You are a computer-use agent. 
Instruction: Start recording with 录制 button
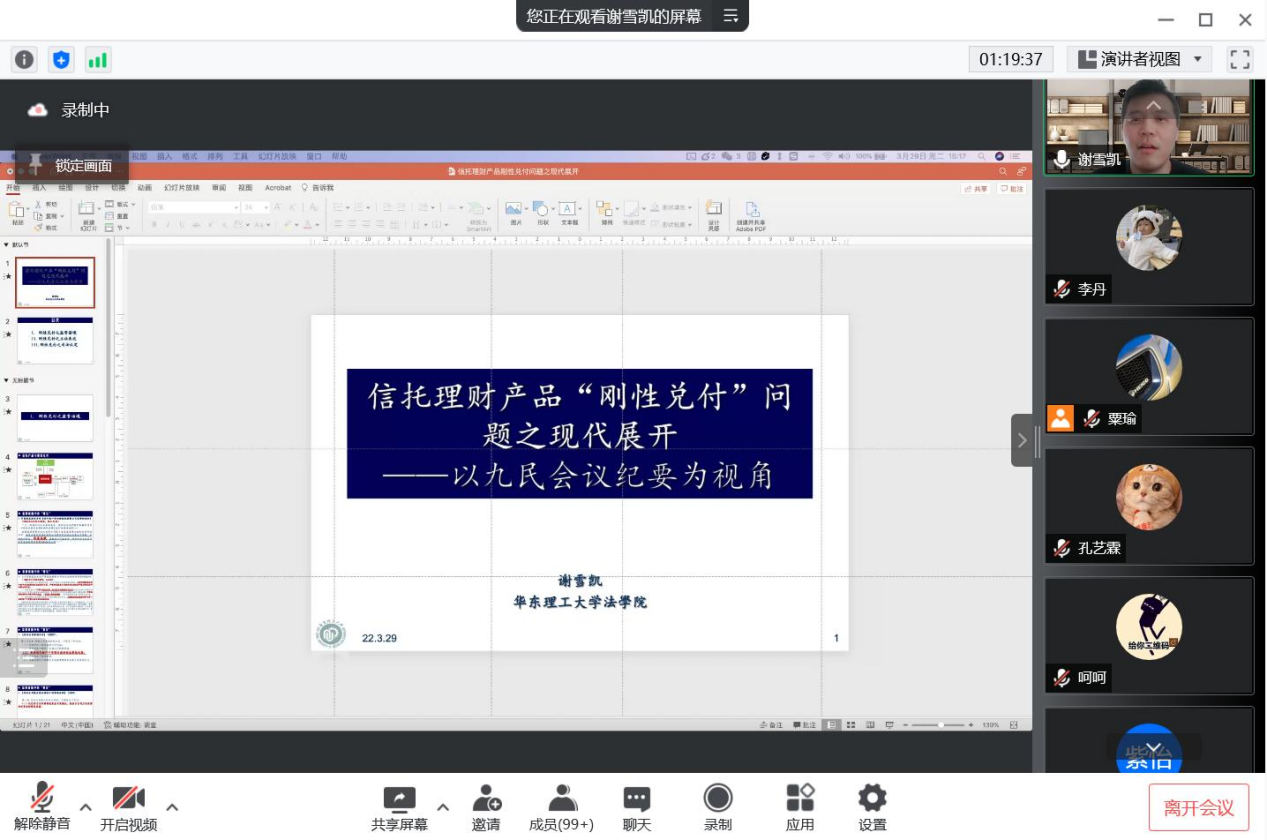(718, 806)
